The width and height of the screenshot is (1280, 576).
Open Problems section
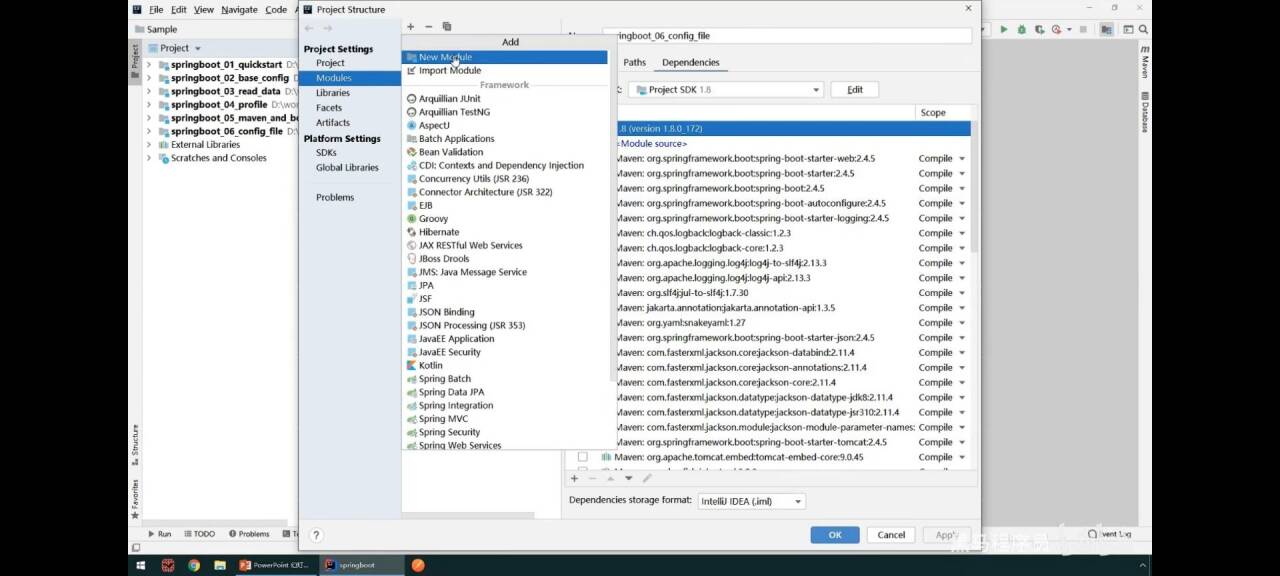pos(335,198)
